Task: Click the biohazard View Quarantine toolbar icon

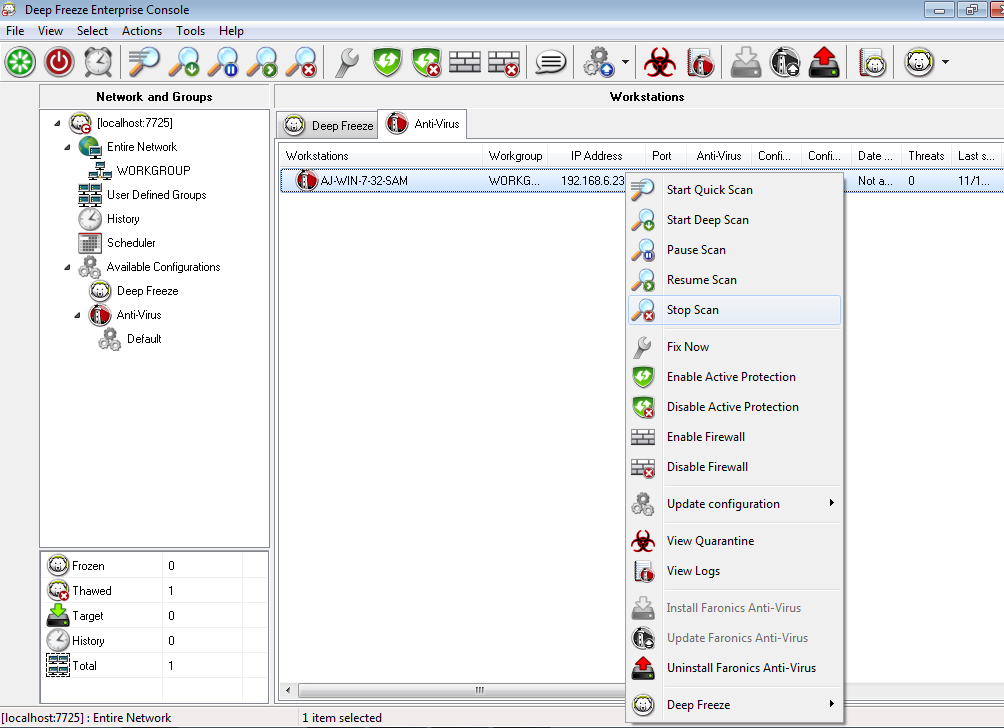Action: point(660,62)
